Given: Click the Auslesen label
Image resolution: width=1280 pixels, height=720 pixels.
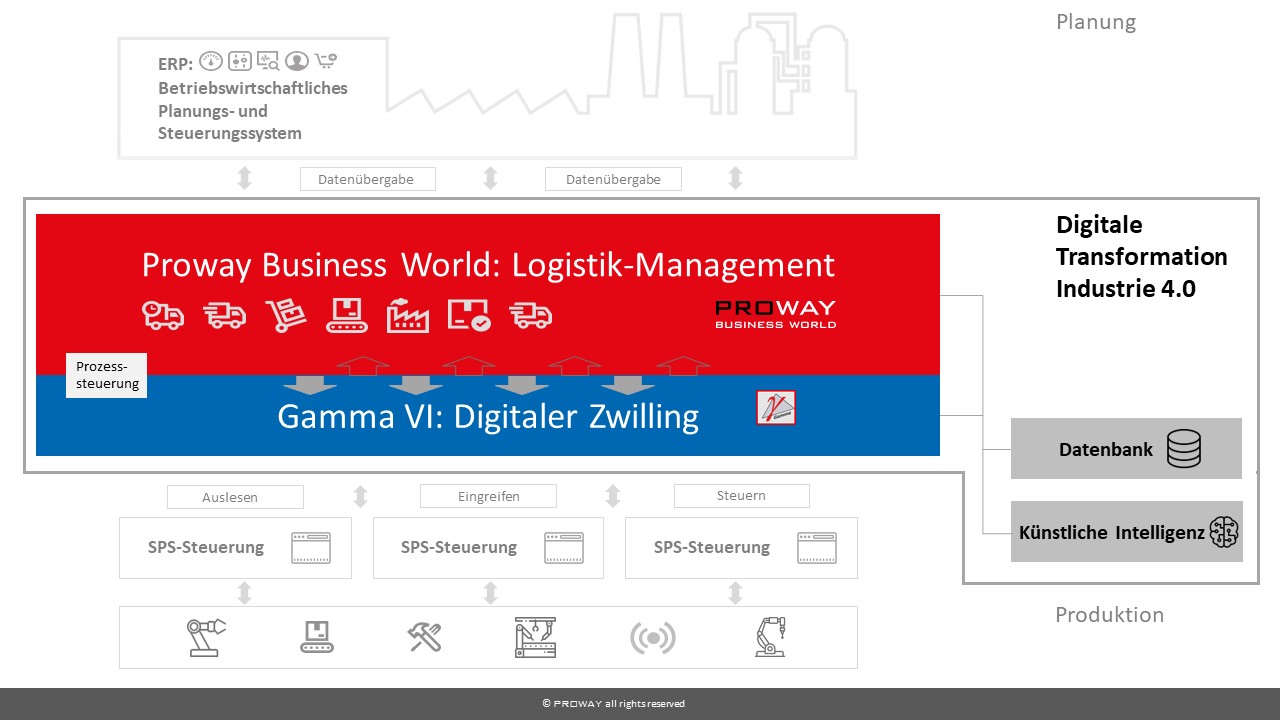Looking at the screenshot, I should click(x=235, y=497).
